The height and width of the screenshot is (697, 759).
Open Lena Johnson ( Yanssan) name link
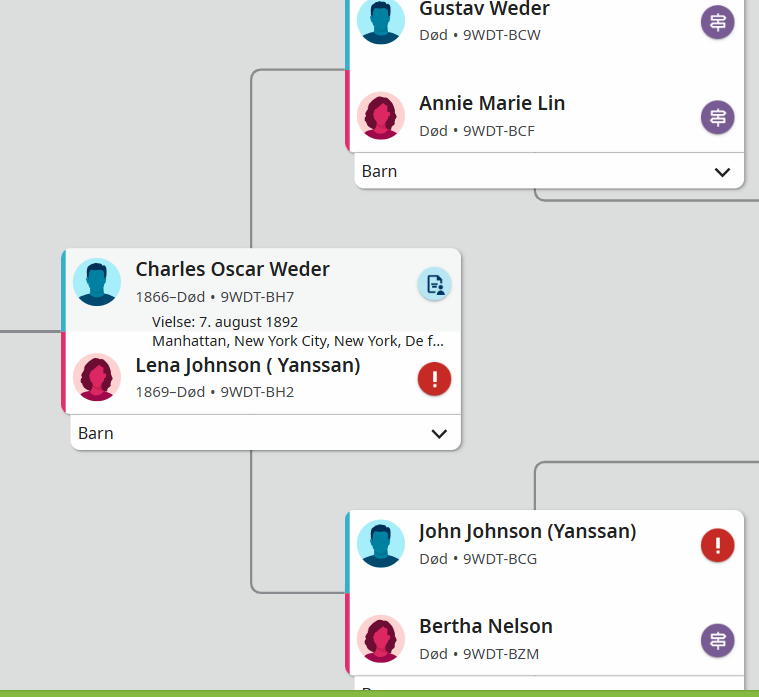(x=247, y=365)
